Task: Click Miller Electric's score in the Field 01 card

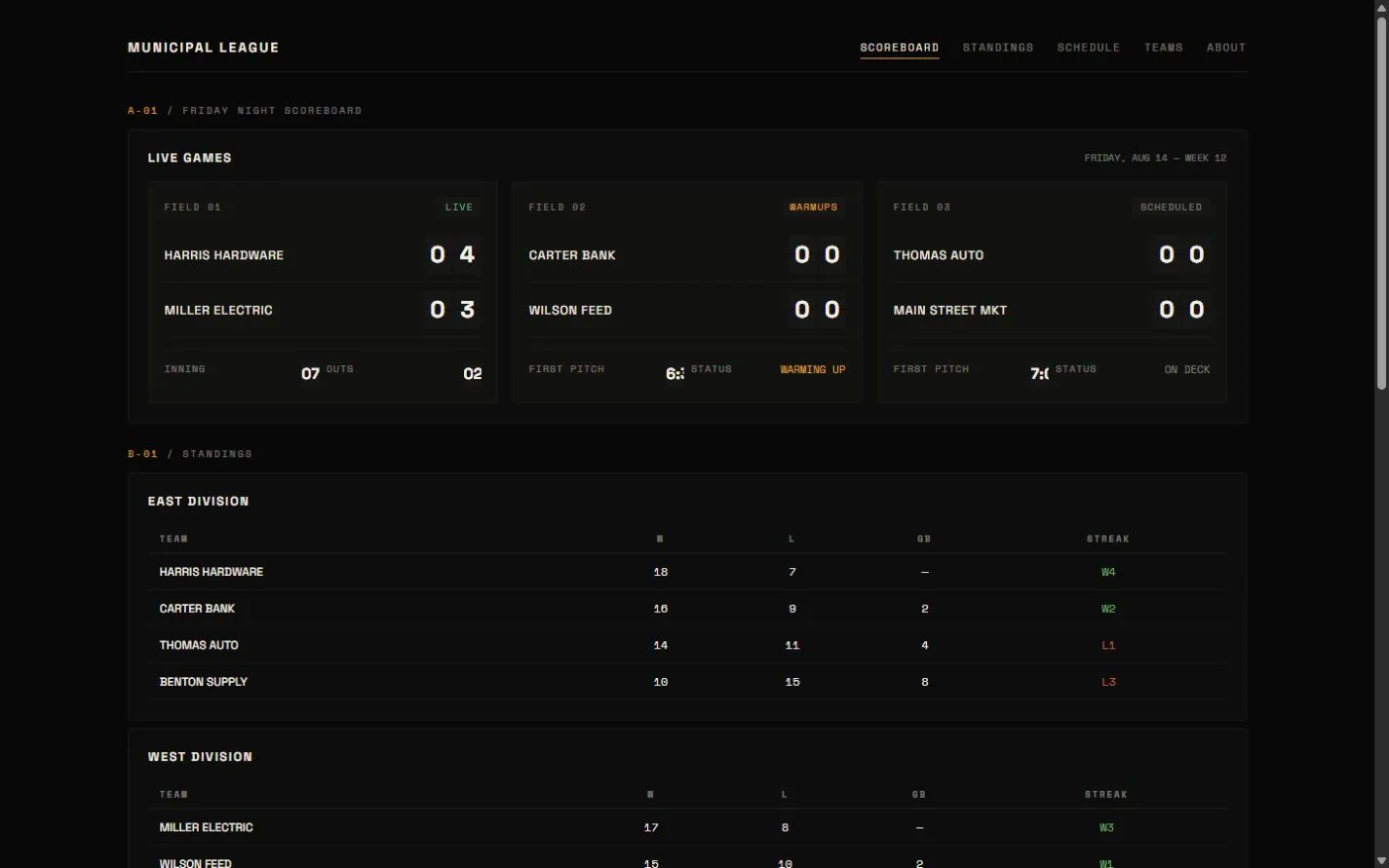Action: (452, 310)
